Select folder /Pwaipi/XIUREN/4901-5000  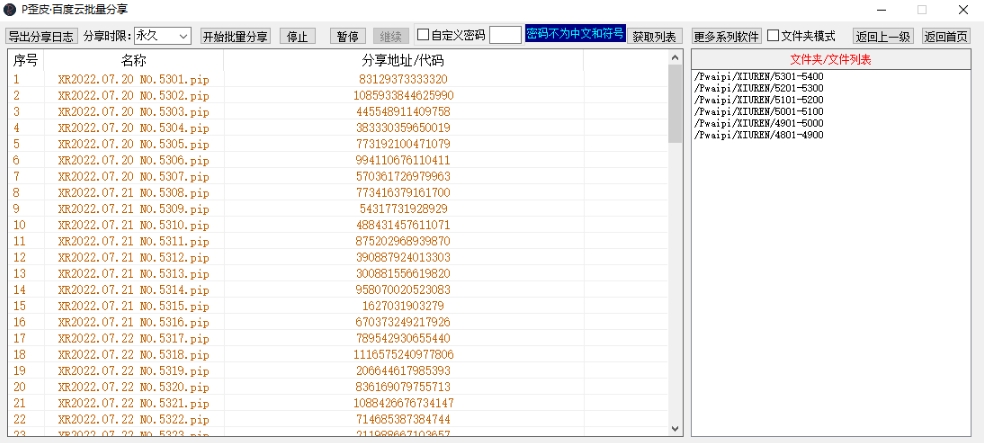click(759, 123)
